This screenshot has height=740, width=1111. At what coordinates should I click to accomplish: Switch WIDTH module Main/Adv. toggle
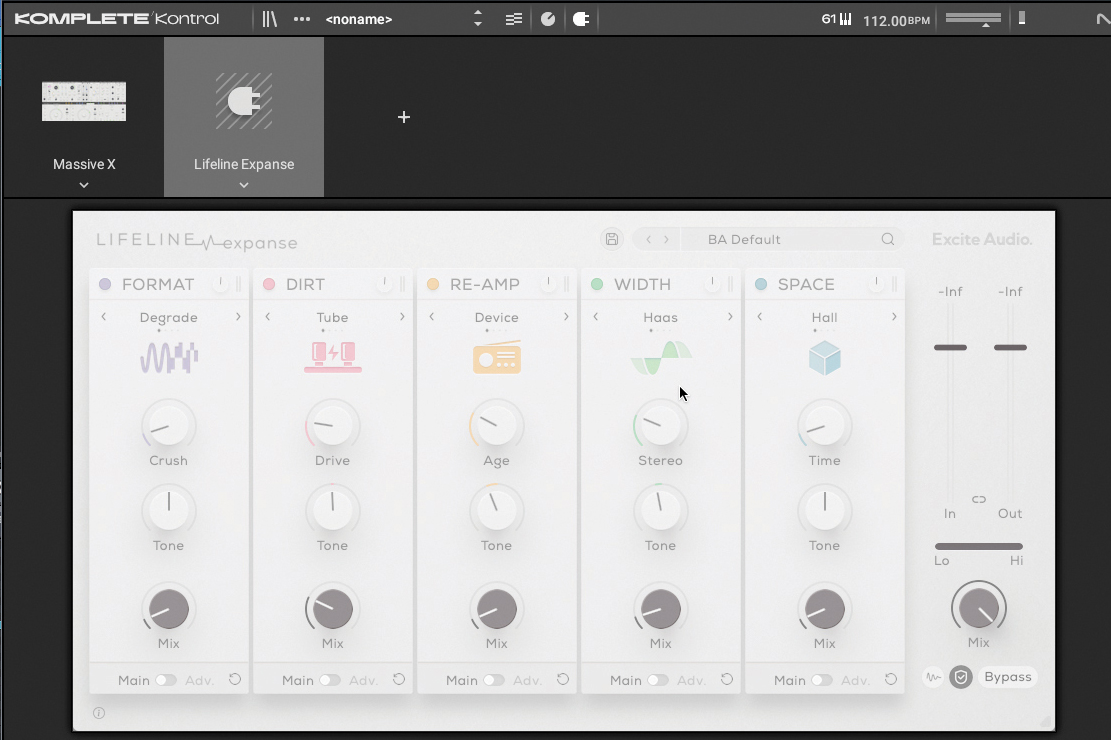click(658, 680)
